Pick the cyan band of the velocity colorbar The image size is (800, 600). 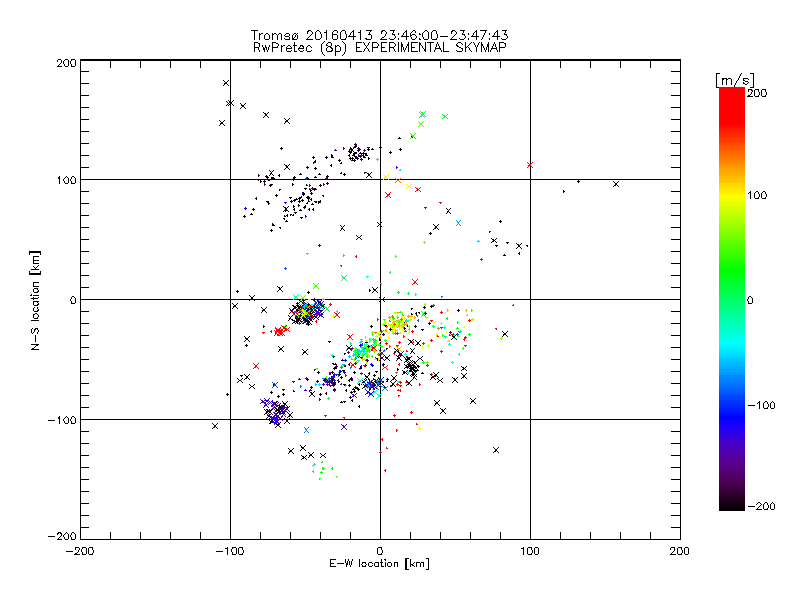click(732, 343)
